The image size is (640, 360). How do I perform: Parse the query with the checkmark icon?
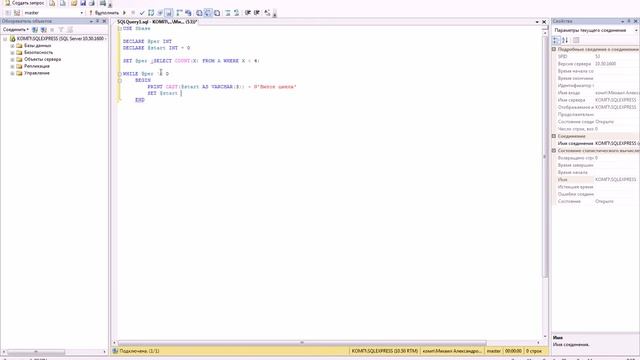(x=142, y=13)
